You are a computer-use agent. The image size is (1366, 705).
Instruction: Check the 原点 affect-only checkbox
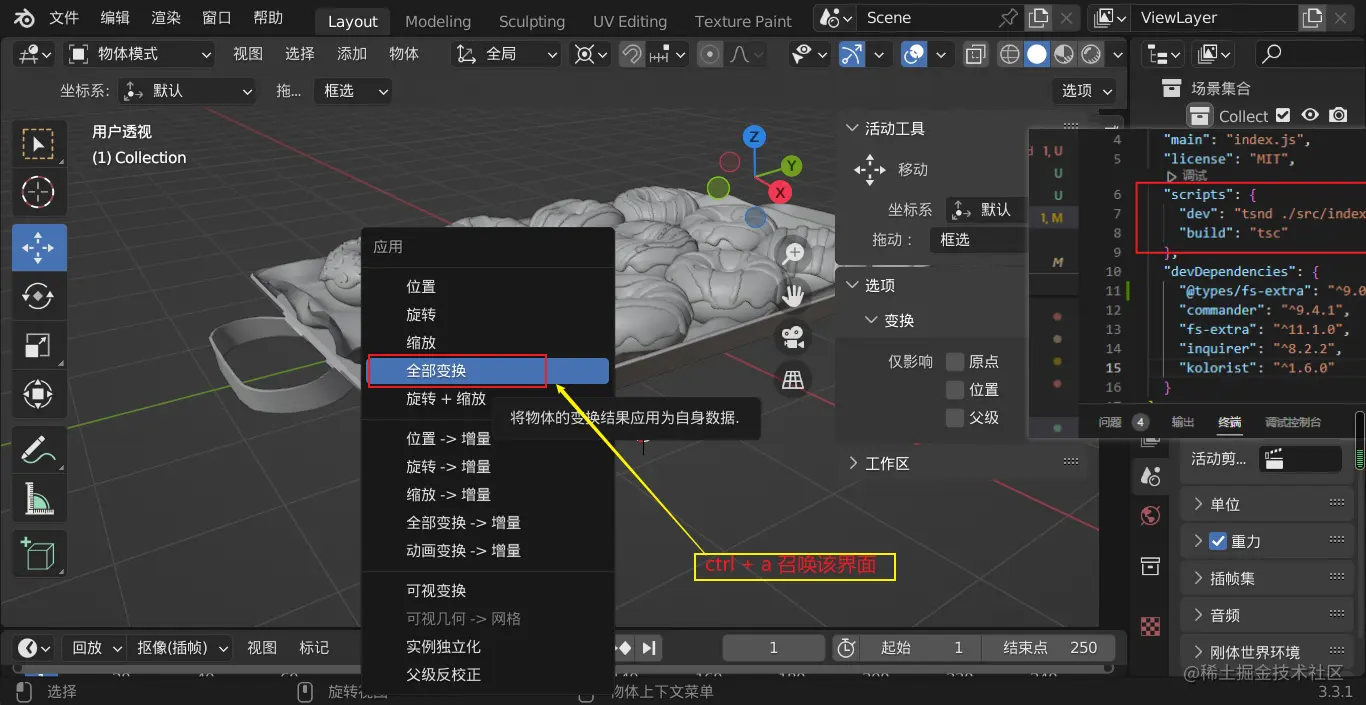[955, 361]
